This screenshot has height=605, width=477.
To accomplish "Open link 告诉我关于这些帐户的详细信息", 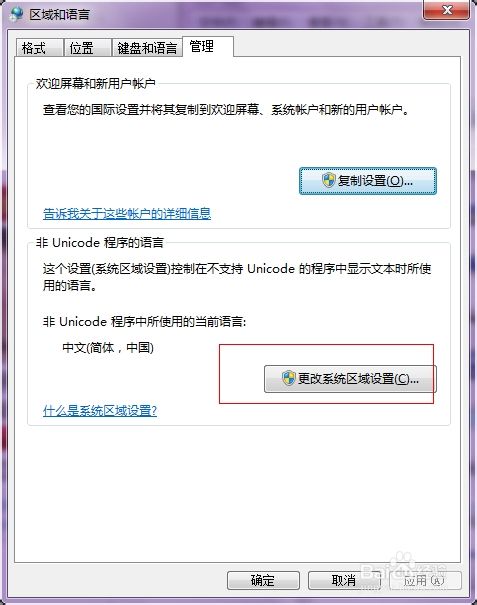I will [127, 213].
